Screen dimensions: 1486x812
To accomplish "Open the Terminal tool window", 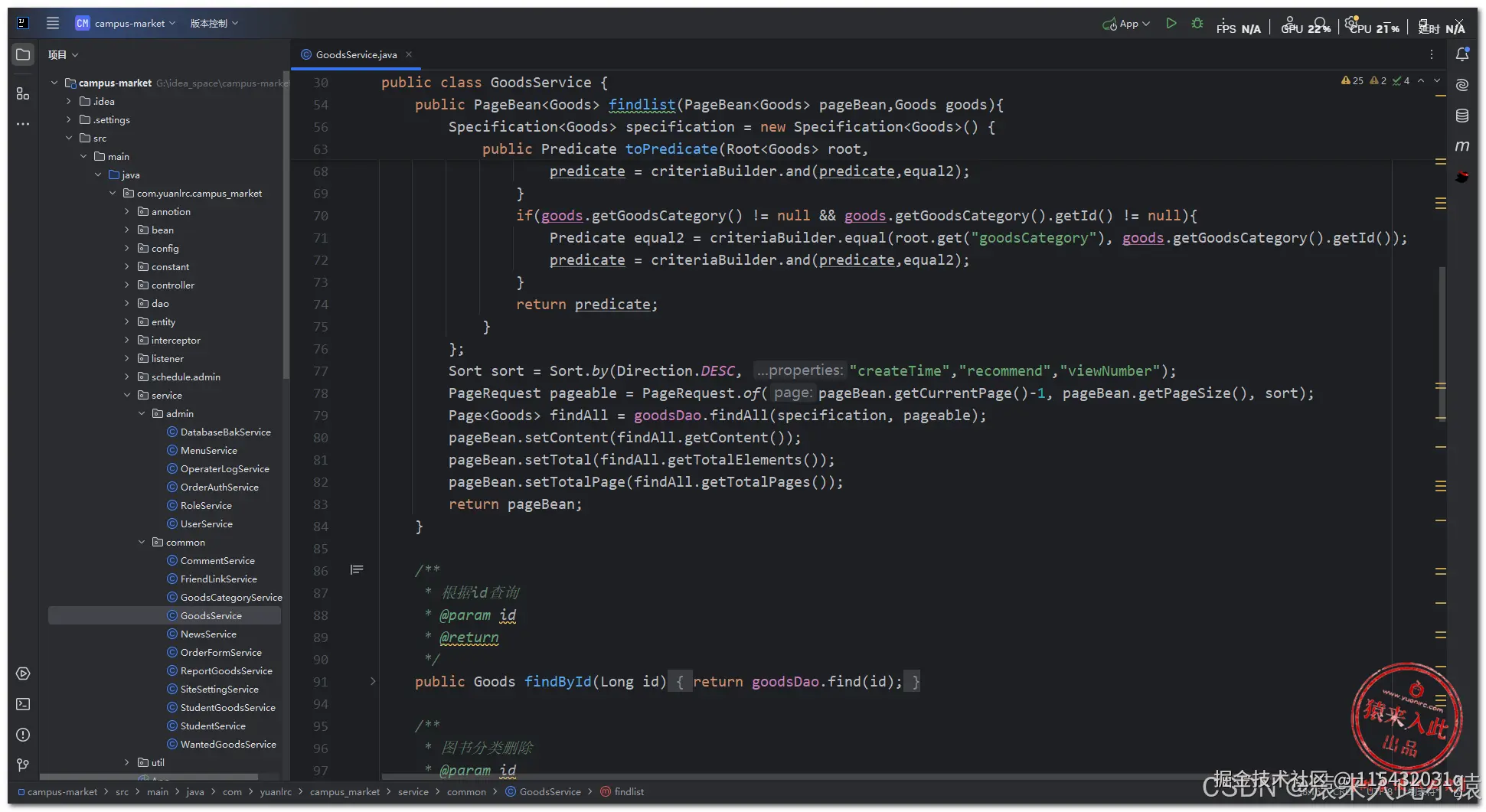I will (23, 704).
